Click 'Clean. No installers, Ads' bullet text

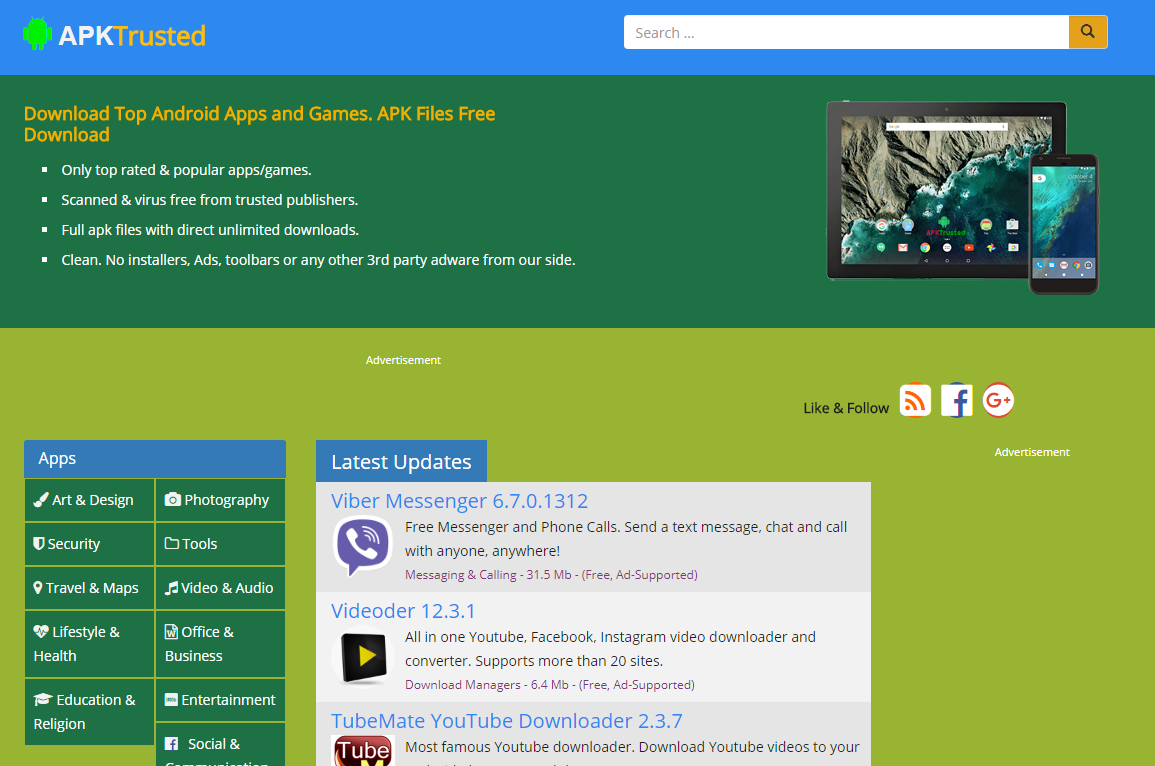click(x=318, y=260)
